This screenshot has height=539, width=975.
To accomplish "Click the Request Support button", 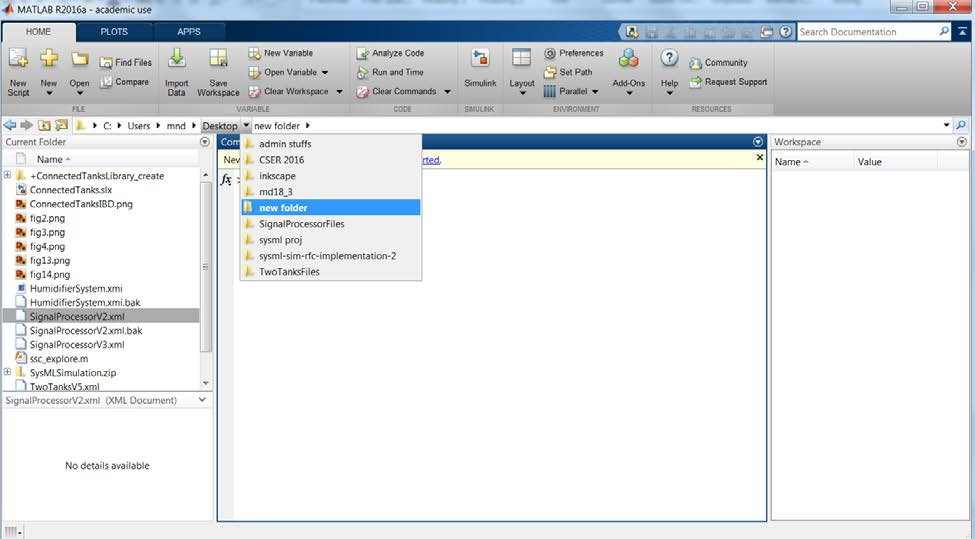I will point(735,82).
